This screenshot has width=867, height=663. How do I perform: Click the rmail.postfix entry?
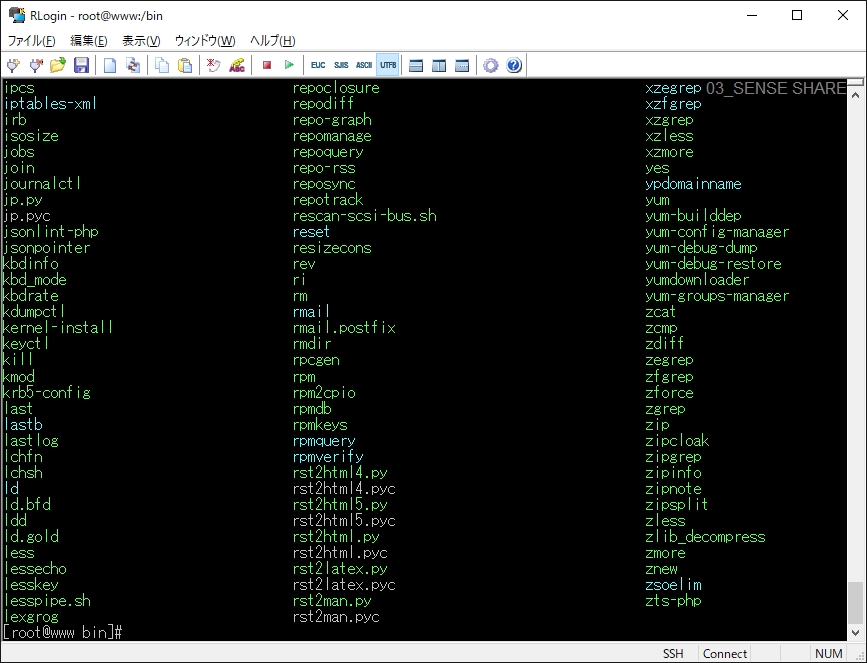pos(344,327)
